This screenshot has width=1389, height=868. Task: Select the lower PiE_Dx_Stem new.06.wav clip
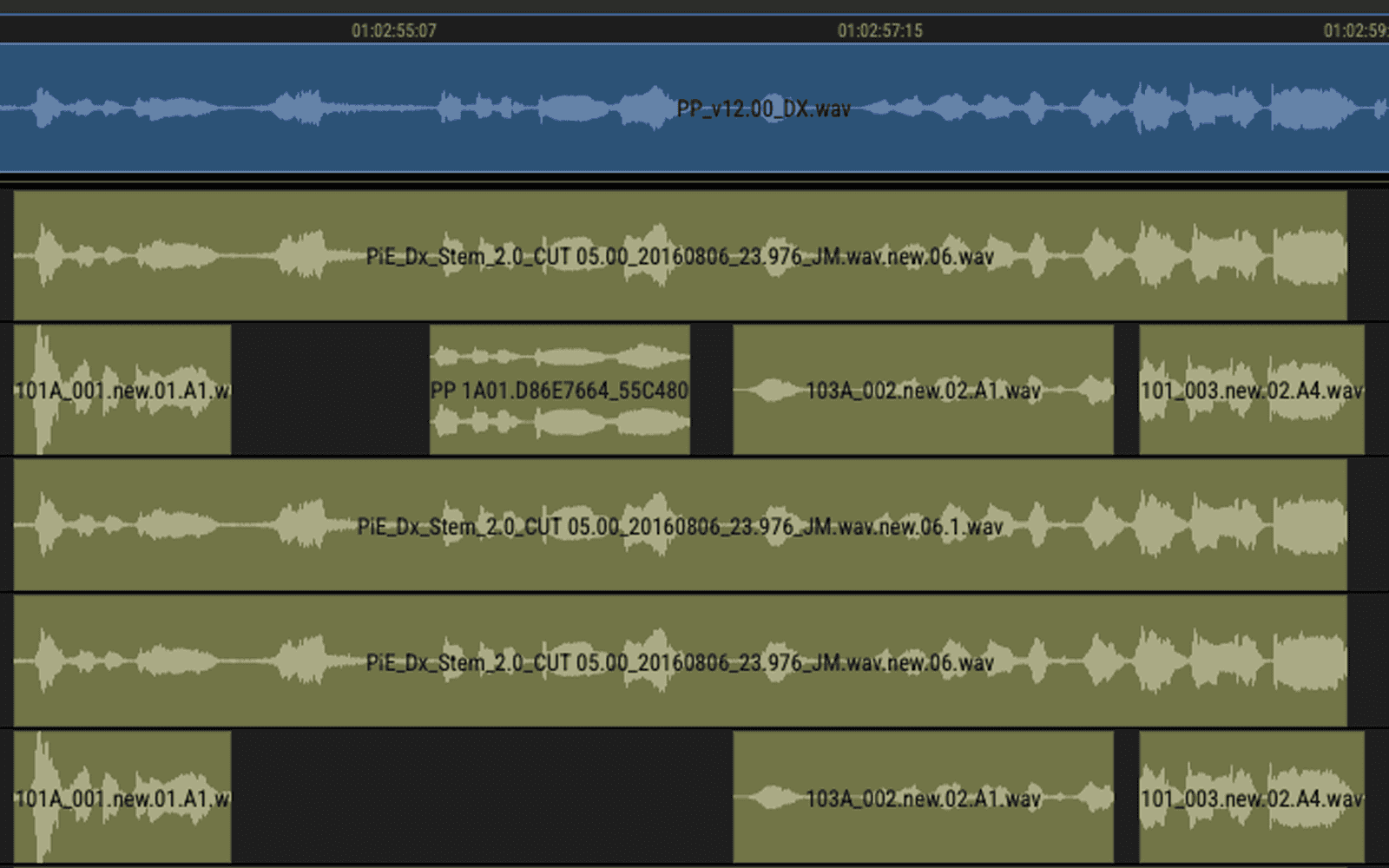pyautogui.click(x=680, y=662)
